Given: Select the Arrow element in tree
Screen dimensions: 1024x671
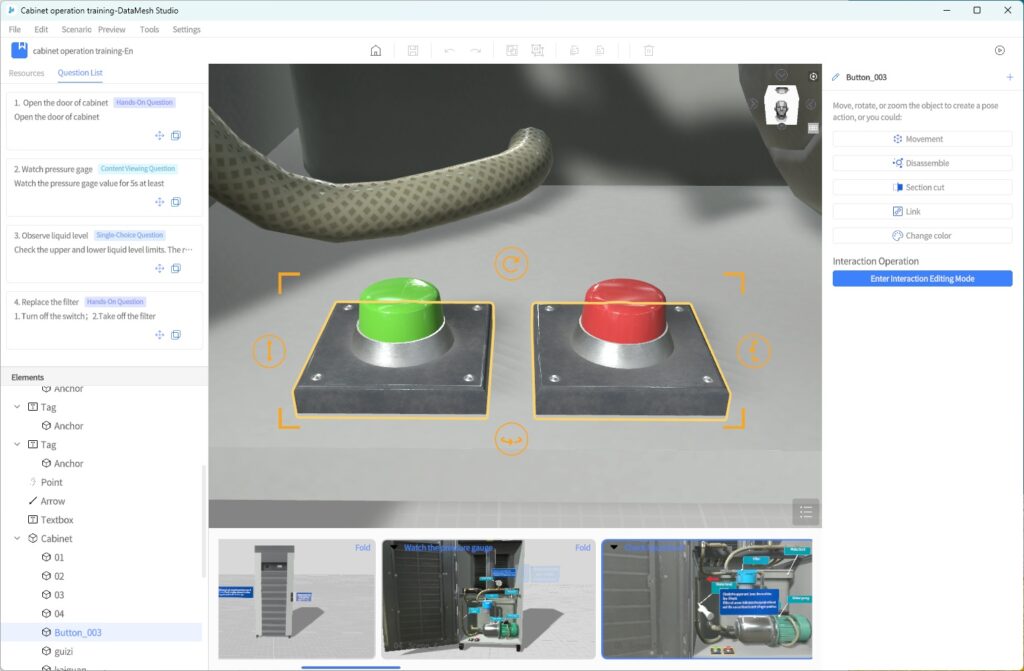Looking at the screenshot, I should pos(53,501).
